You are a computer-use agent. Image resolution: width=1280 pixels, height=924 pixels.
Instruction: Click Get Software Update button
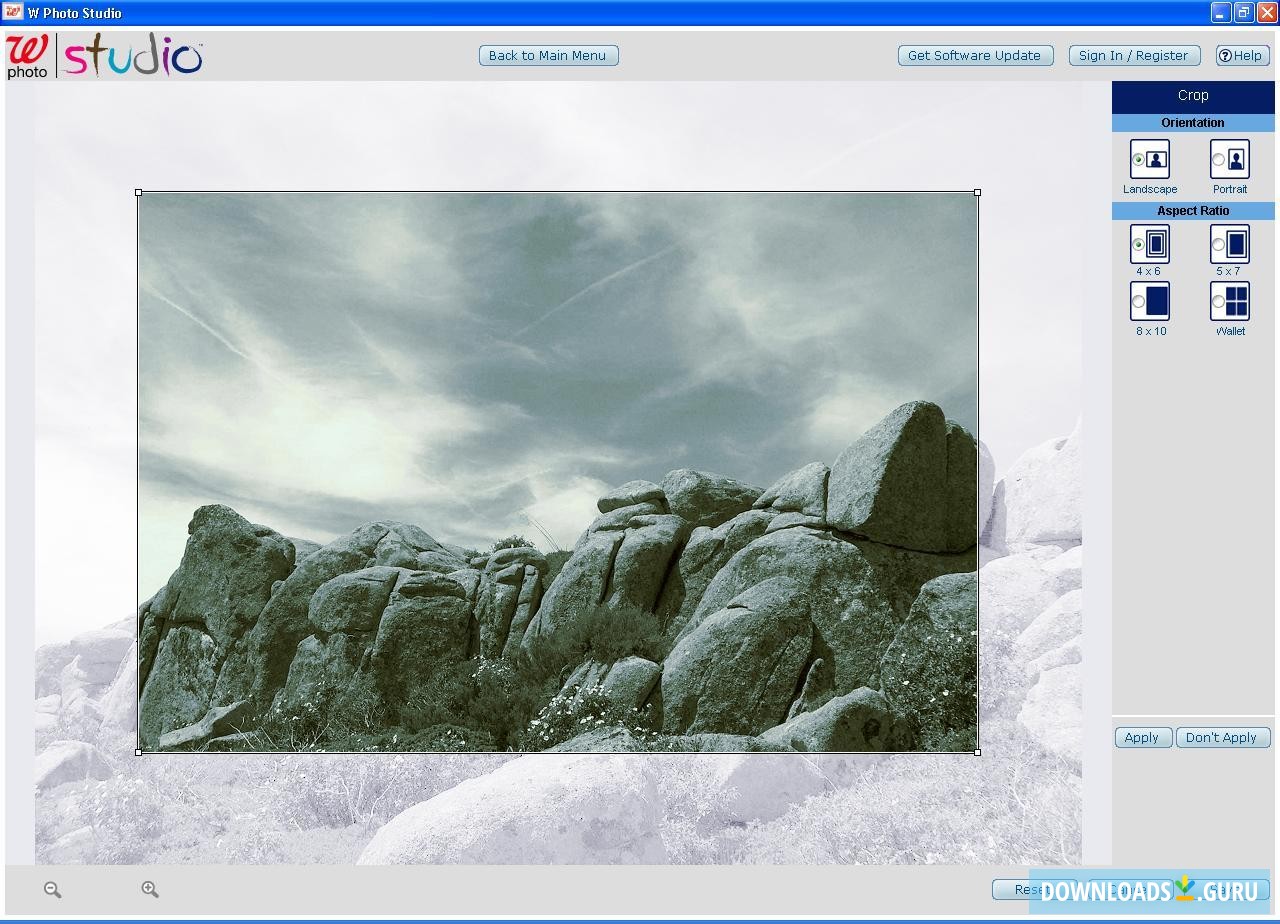(975, 56)
